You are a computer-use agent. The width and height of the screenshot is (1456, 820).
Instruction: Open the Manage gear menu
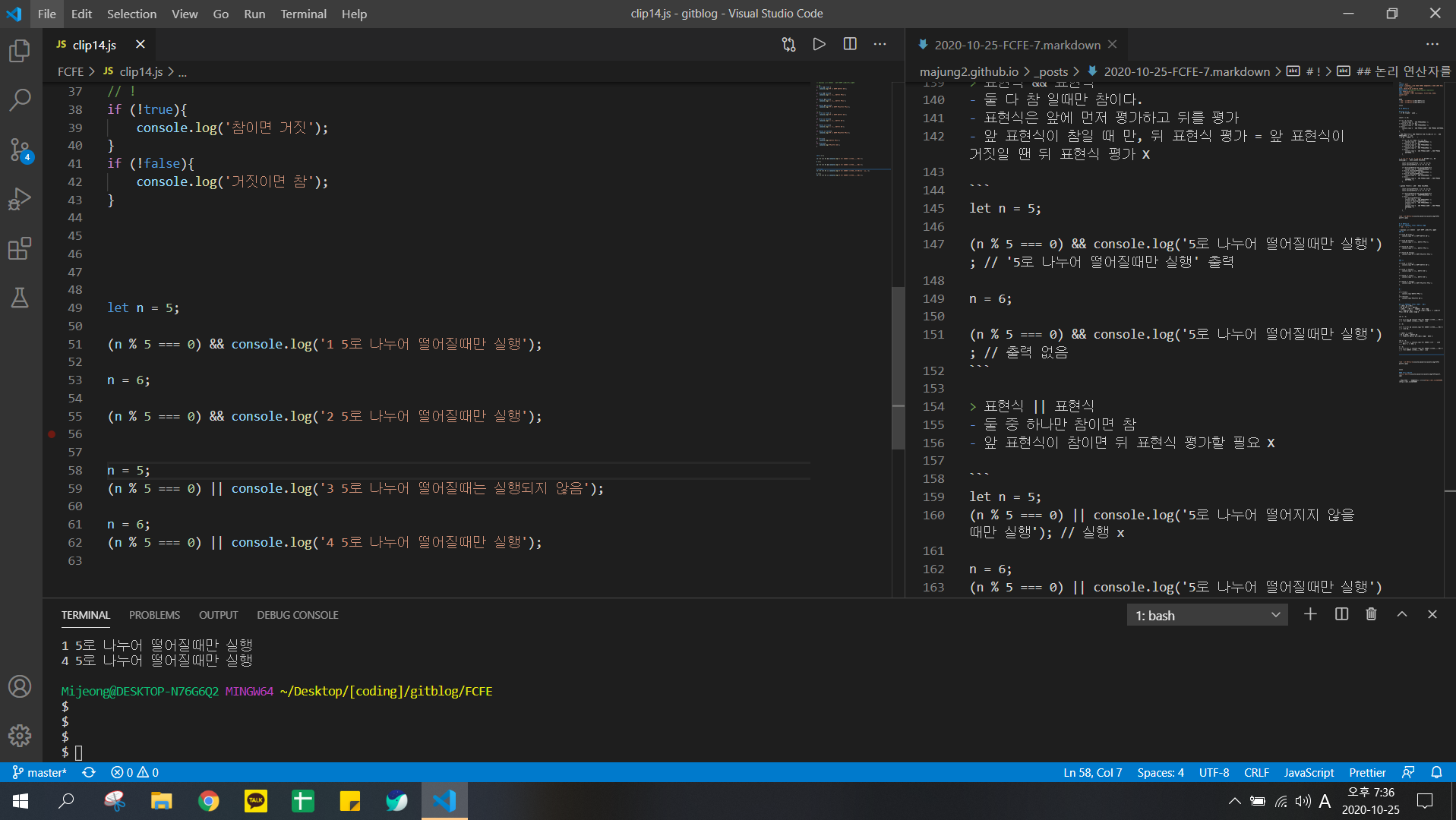21,735
